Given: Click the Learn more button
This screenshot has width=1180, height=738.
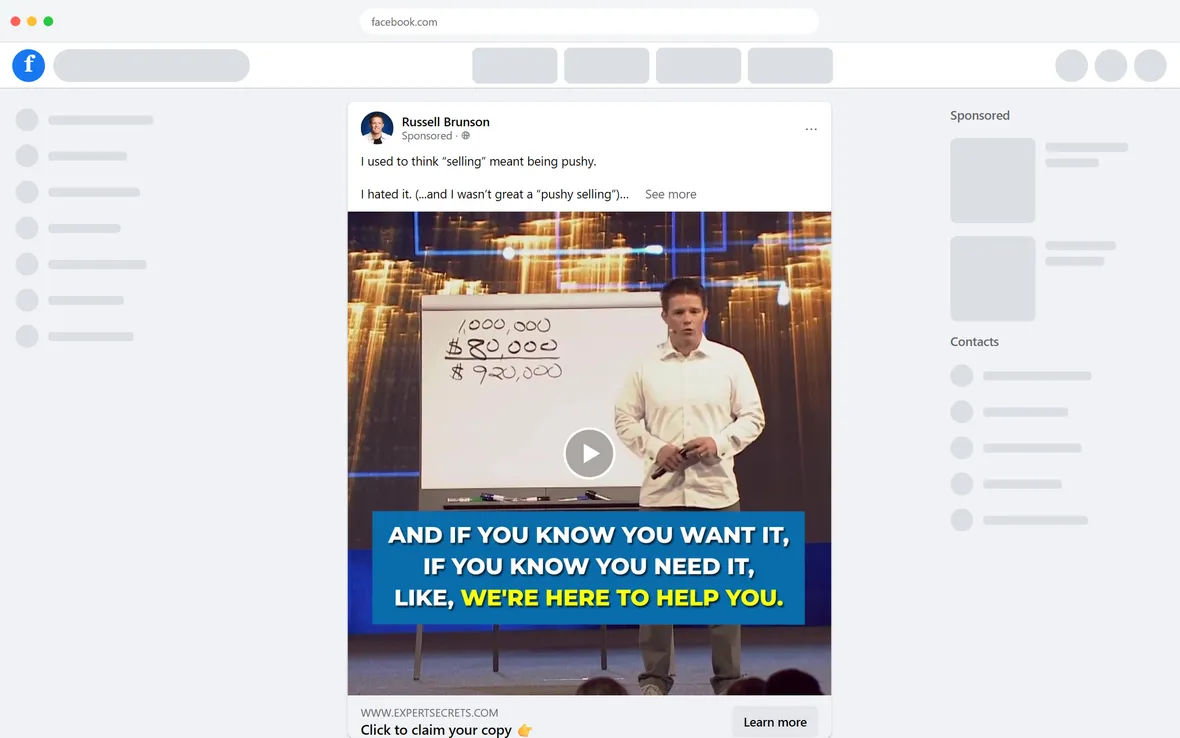Looking at the screenshot, I should [x=774, y=722].
